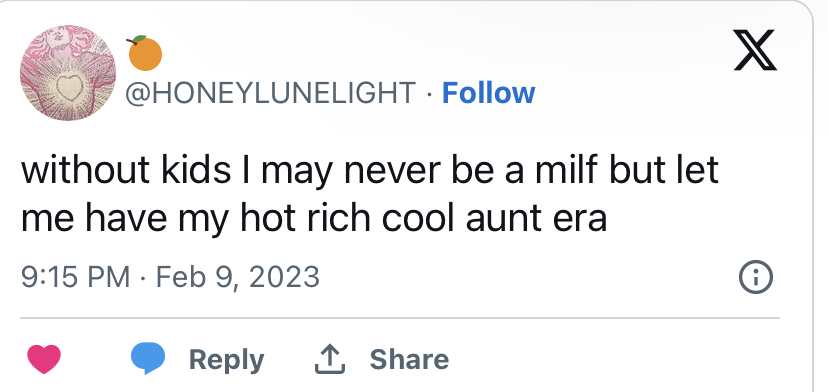Open the pink profile avatar picture
This screenshot has height=392, width=828.
[68, 72]
